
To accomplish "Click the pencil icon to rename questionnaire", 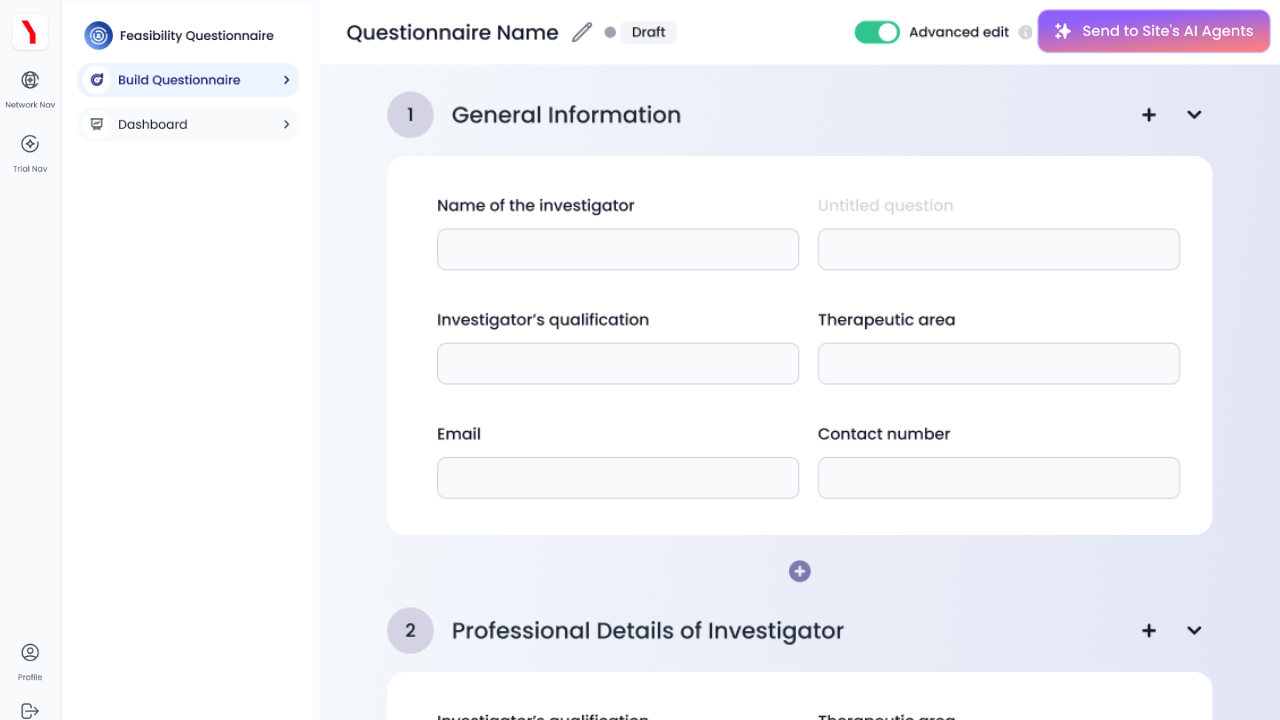I will click(x=582, y=32).
